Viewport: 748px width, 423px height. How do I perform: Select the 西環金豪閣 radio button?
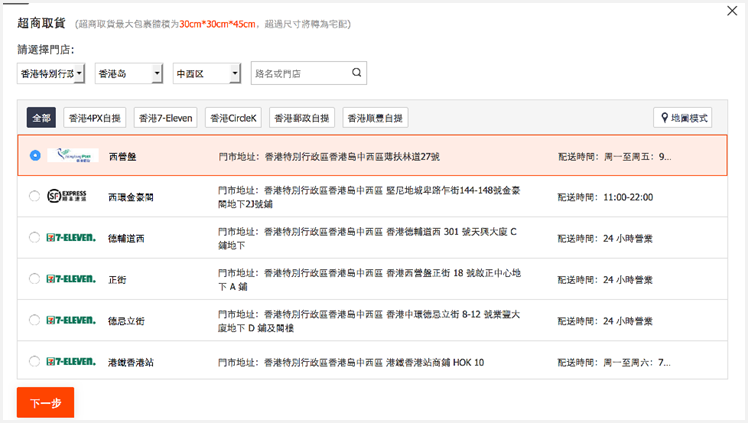[34, 196]
